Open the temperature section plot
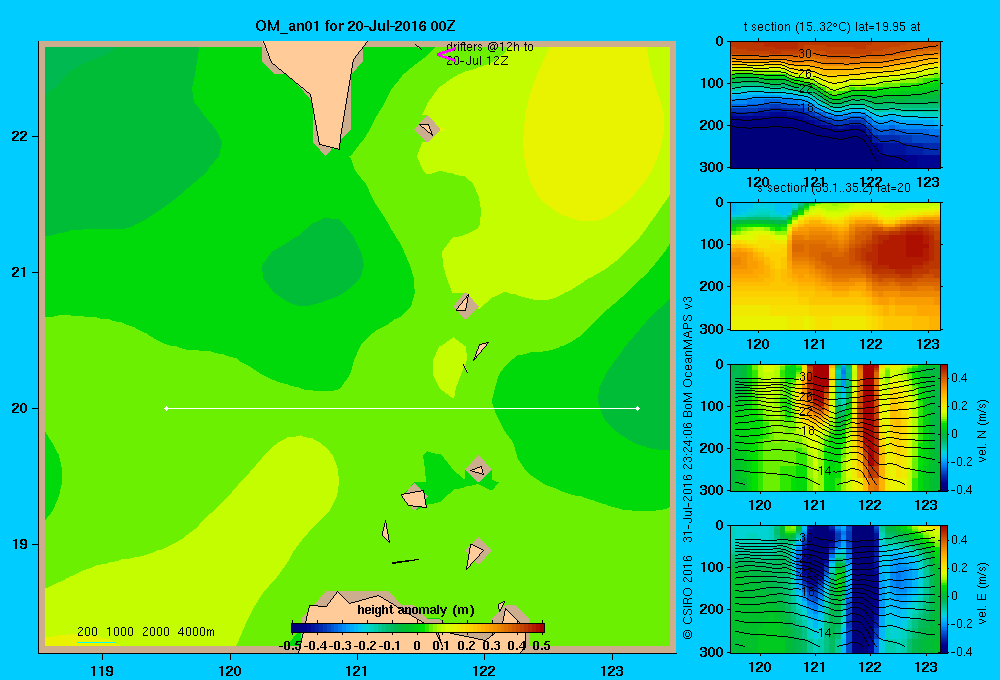Screen dimensions: 1000x680 coord(835,104)
